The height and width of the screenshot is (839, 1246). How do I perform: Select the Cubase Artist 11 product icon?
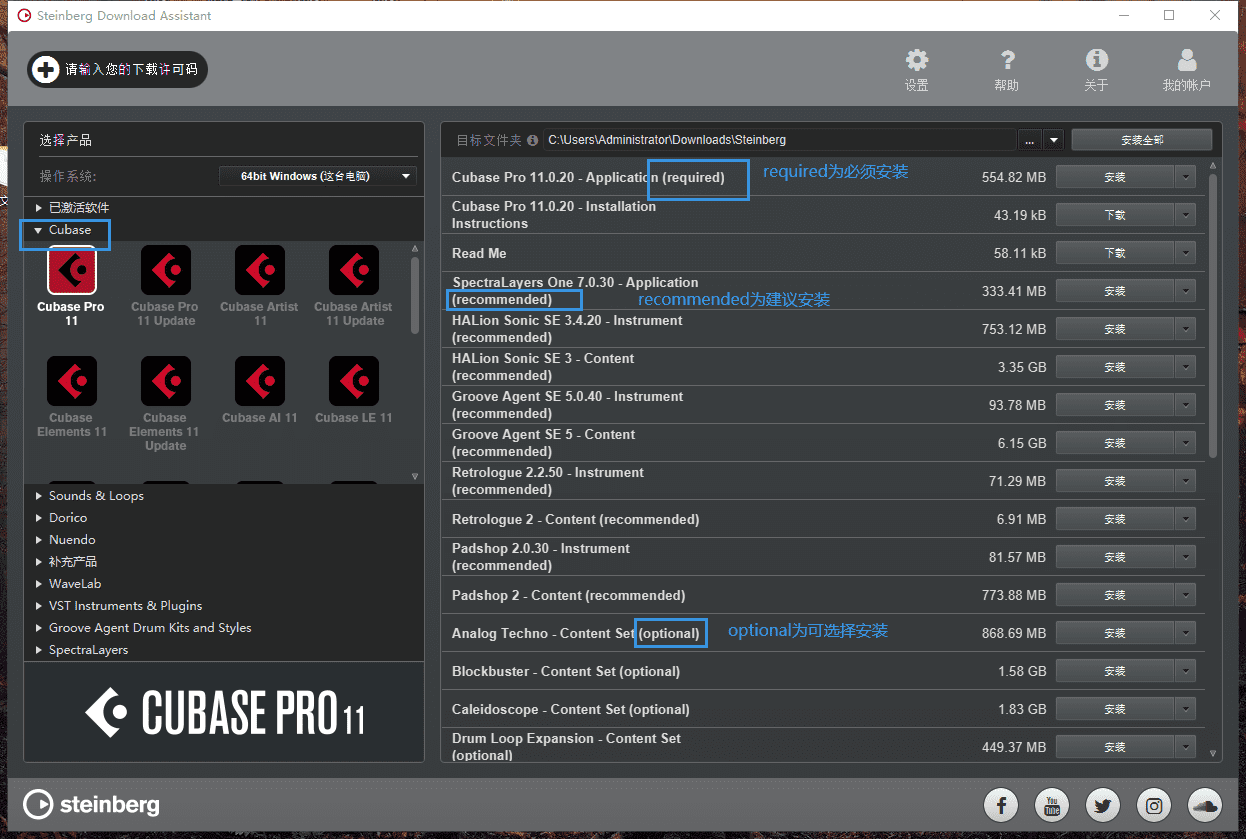click(259, 271)
